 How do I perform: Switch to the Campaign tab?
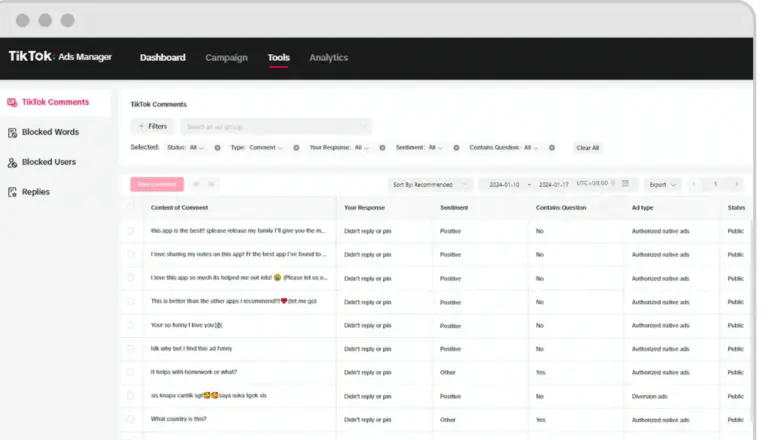coord(226,58)
